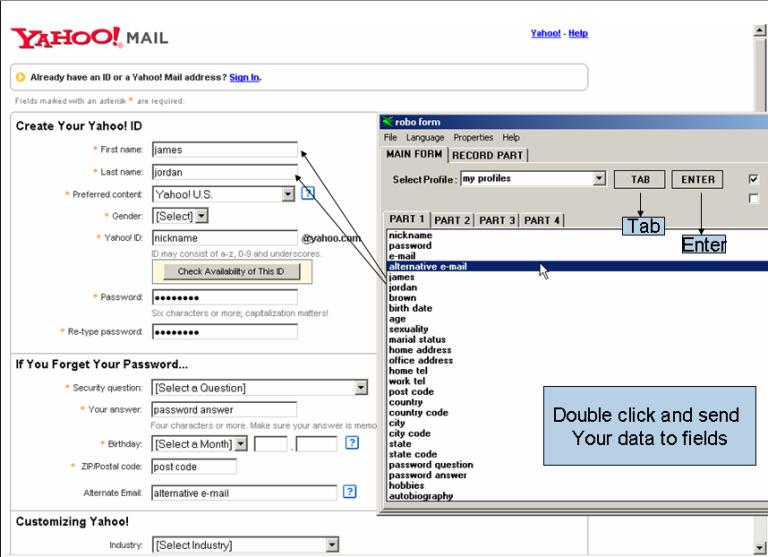This screenshot has width=768, height=557.
Task: Select the PART 3 tab
Action: coord(497,220)
